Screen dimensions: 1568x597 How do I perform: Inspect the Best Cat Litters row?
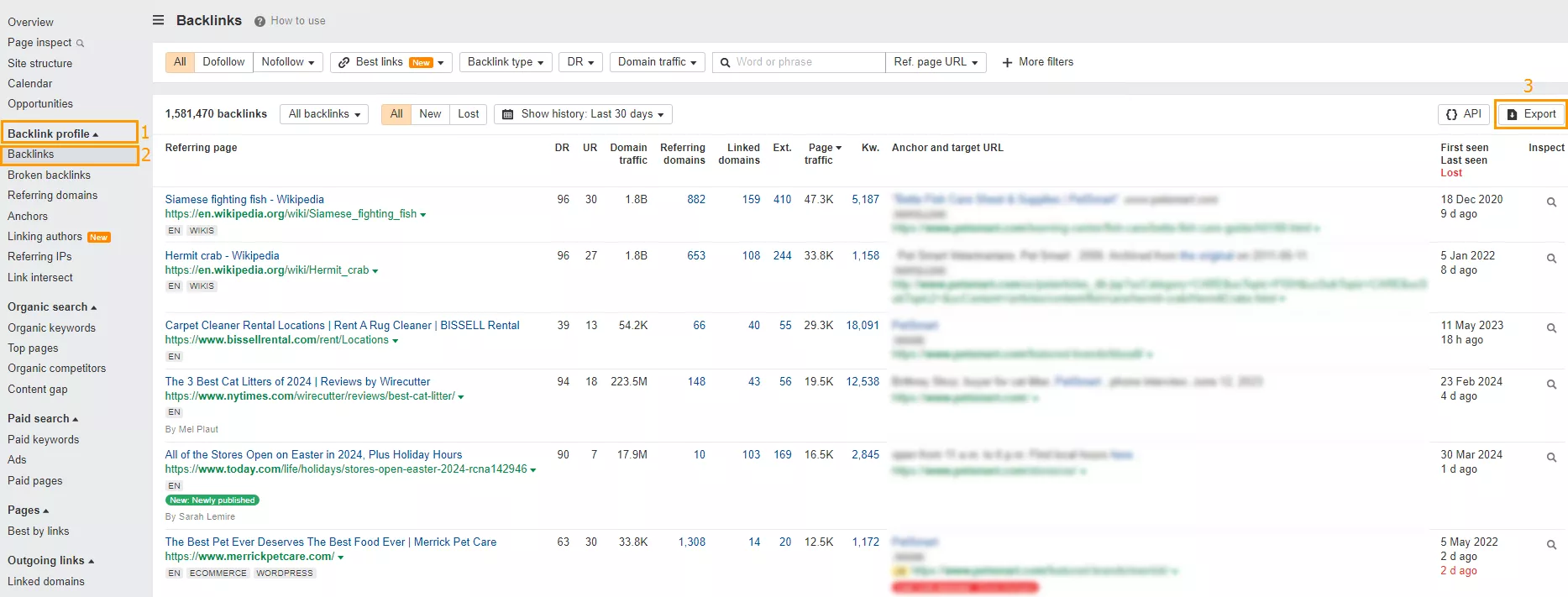pos(1551,384)
